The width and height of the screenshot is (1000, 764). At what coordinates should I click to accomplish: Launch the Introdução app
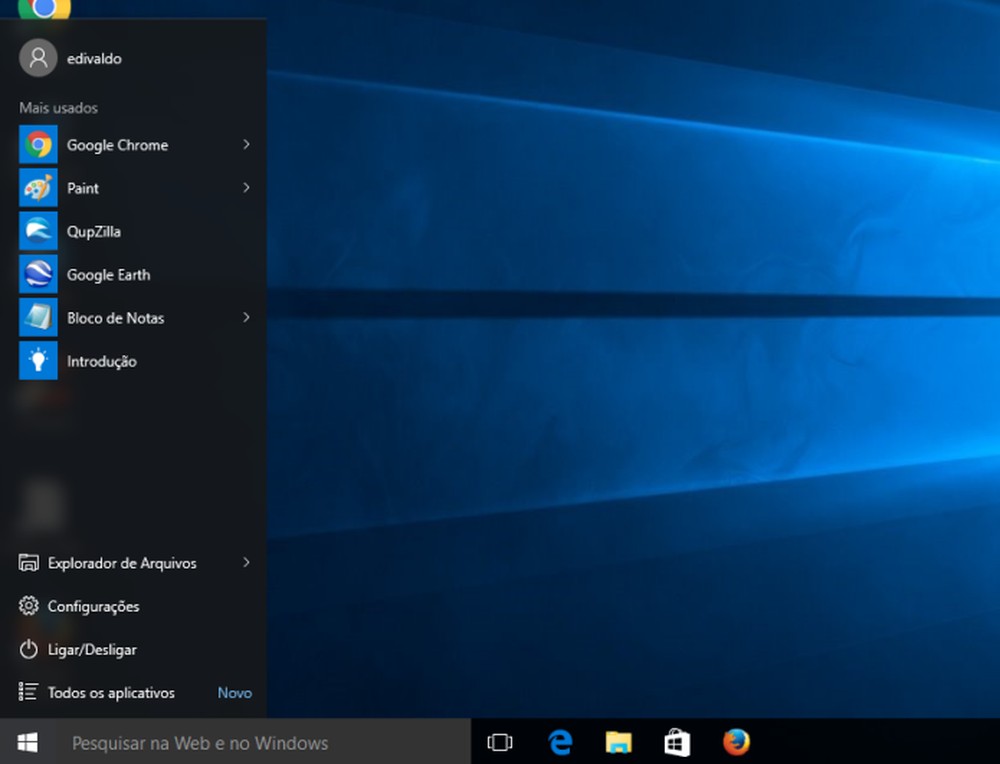[102, 361]
